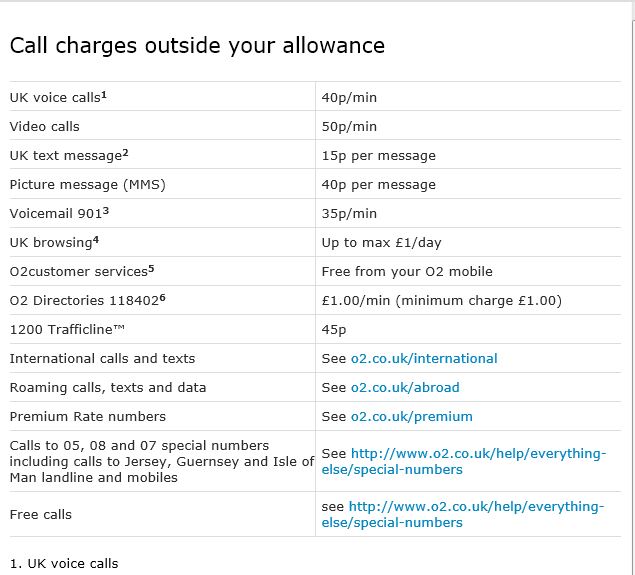
Task: Click the 'Picture message (MMS)' label
Action: point(87,185)
